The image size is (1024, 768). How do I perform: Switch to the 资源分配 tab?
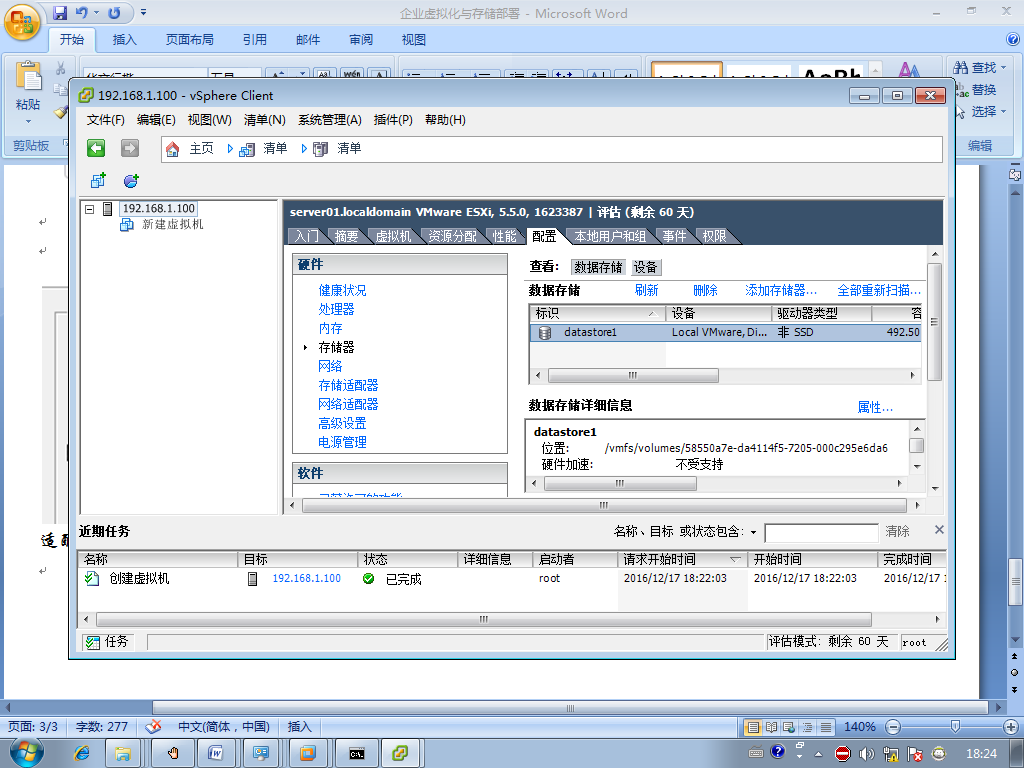(452, 236)
